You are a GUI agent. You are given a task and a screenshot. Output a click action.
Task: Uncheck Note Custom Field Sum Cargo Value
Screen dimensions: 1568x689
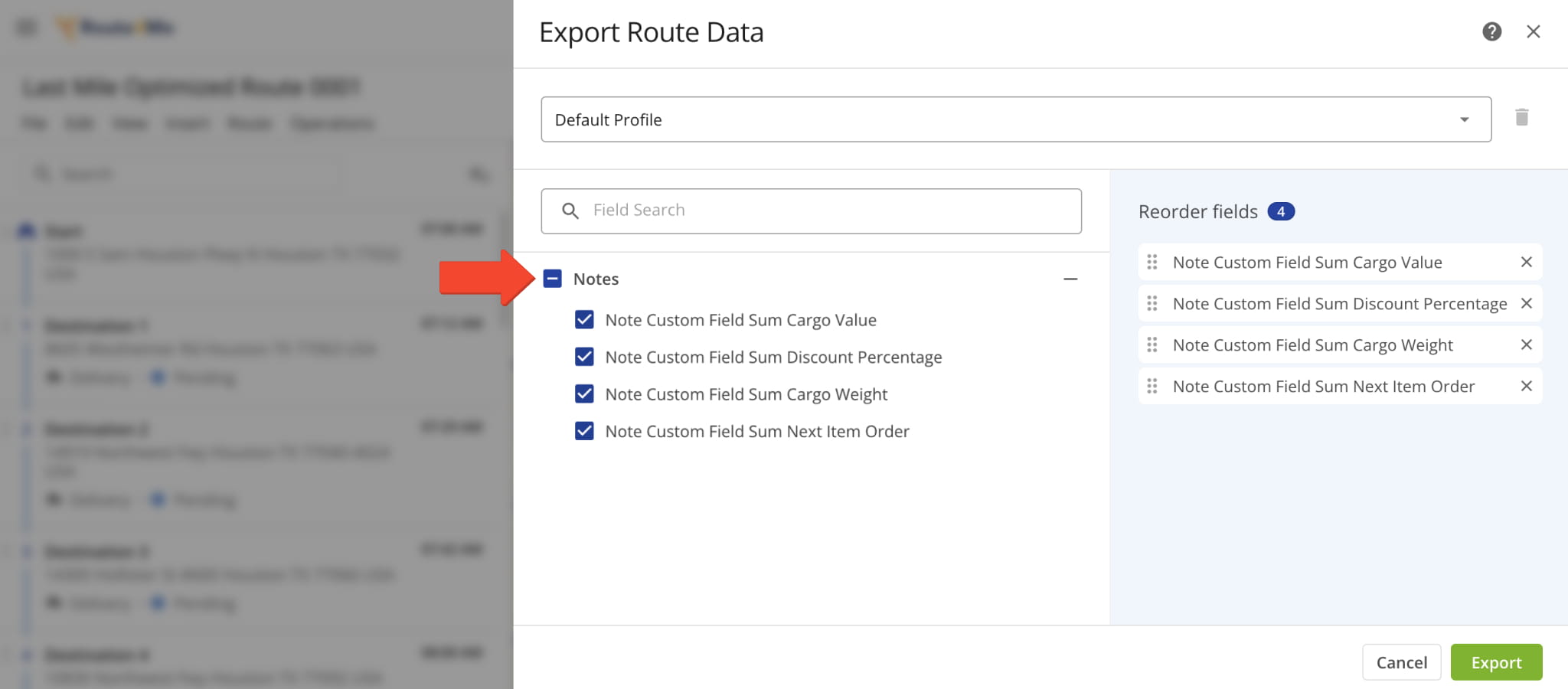584,319
